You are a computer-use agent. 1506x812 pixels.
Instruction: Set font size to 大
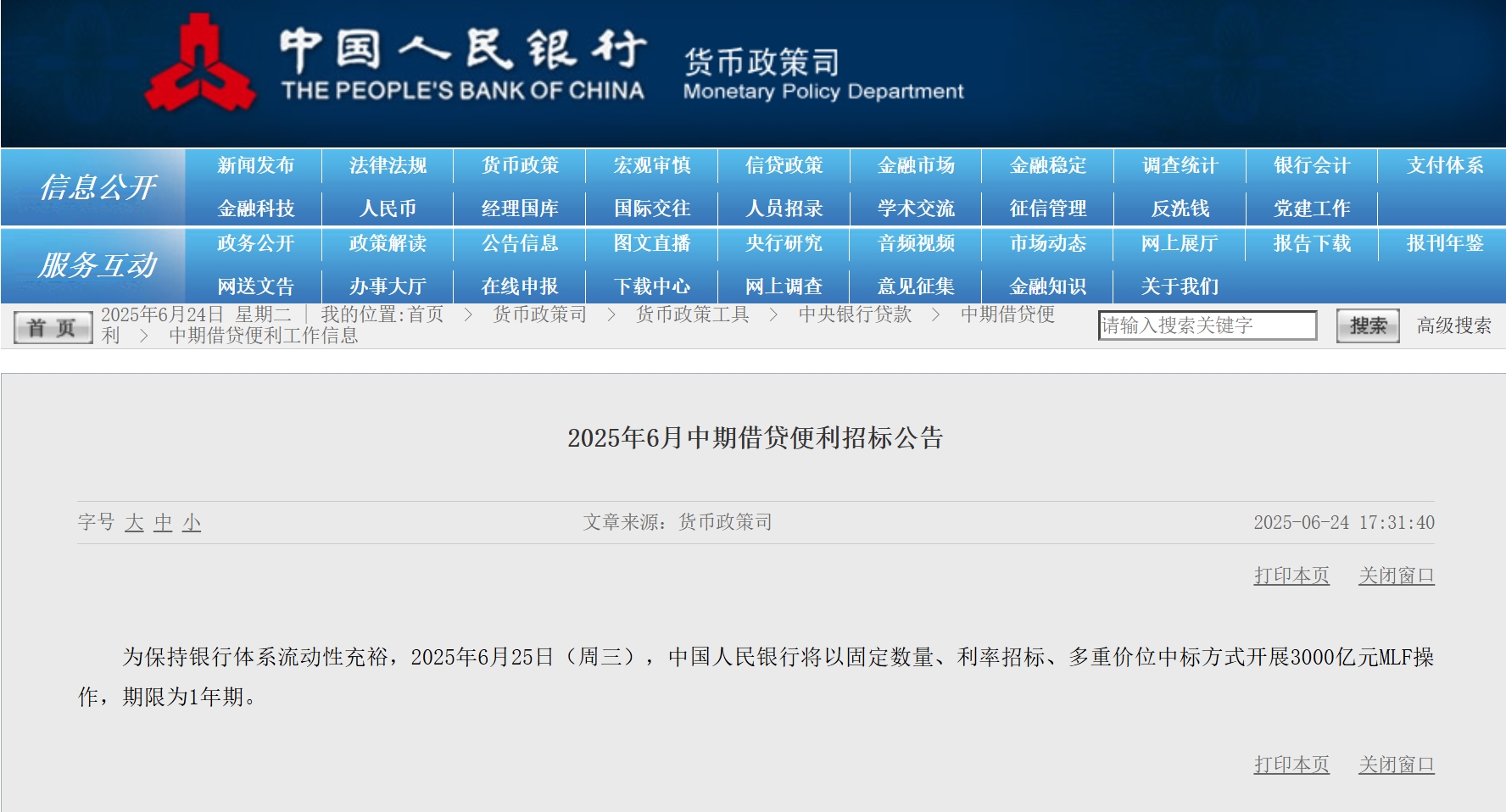pos(134,522)
